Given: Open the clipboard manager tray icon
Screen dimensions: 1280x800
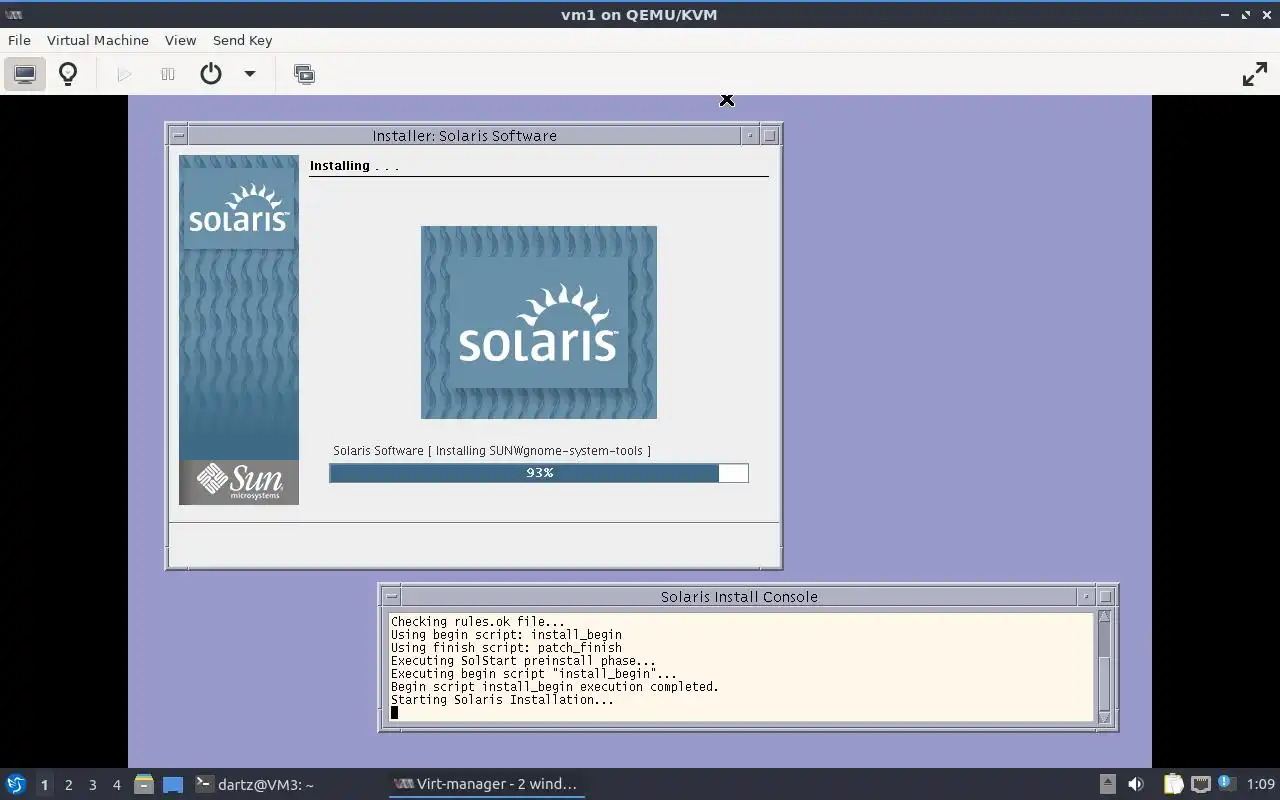Looking at the screenshot, I should click(1173, 784).
